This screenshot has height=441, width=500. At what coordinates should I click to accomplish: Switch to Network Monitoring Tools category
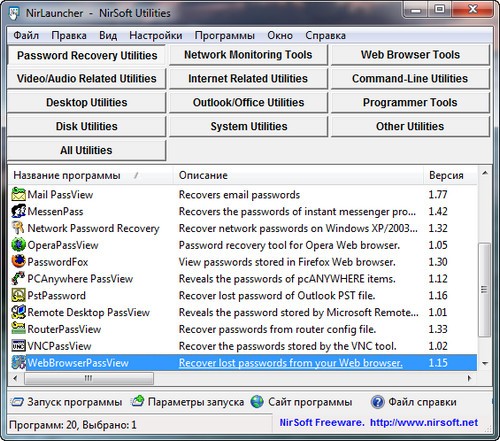pyautogui.click(x=248, y=55)
